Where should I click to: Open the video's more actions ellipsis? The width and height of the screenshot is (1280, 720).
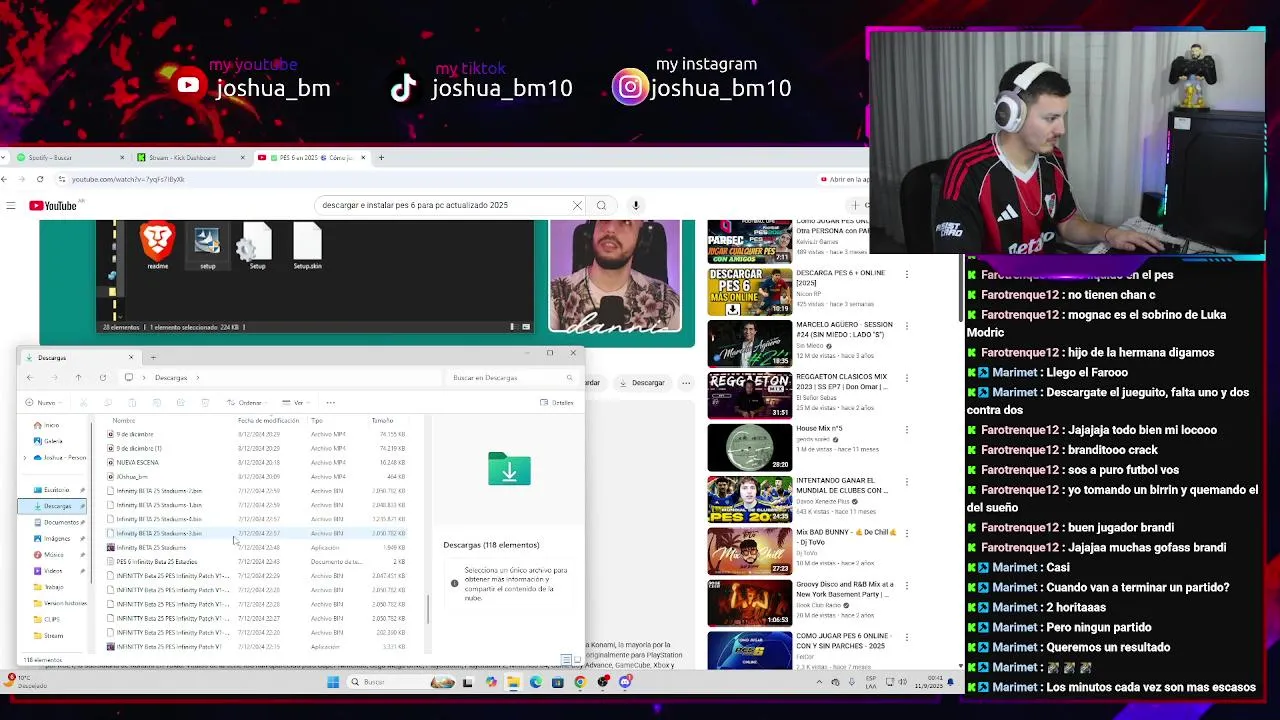[686, 382]
